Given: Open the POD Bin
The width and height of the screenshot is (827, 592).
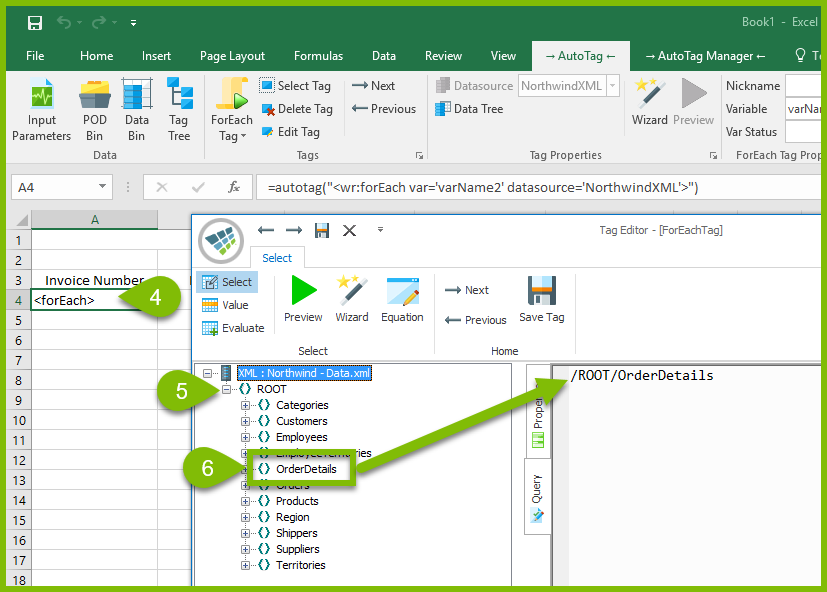Looking at the screenshot, I should [94, 110].
